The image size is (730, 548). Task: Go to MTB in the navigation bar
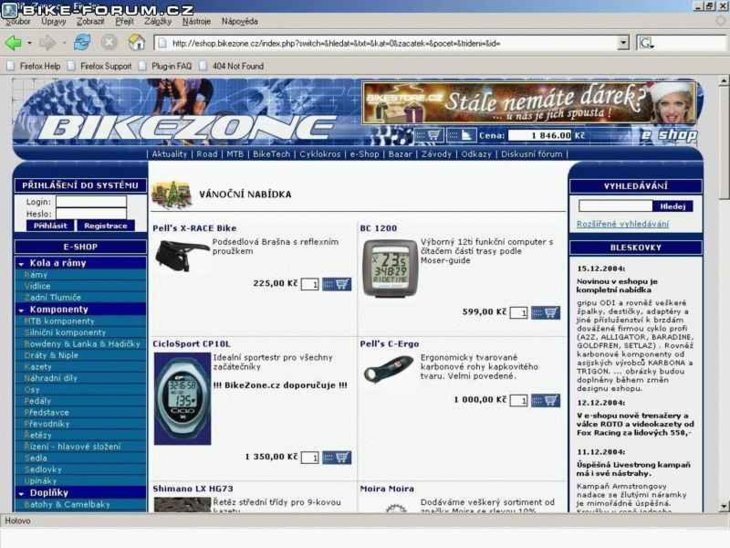click(235, 154)
